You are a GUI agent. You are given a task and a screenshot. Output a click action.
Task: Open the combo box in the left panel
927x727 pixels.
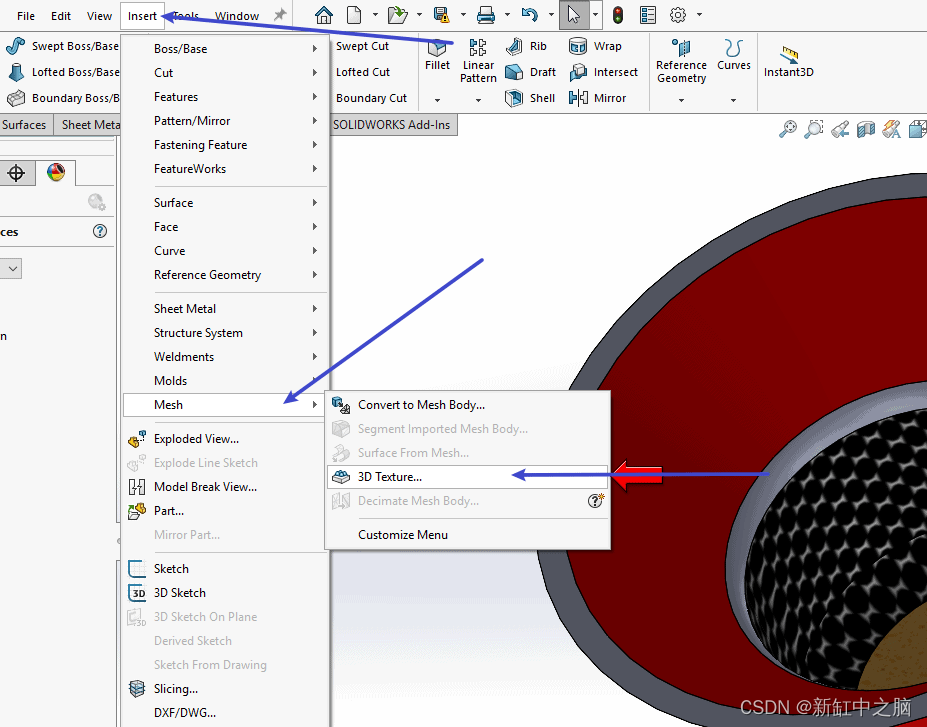[11, 268]
